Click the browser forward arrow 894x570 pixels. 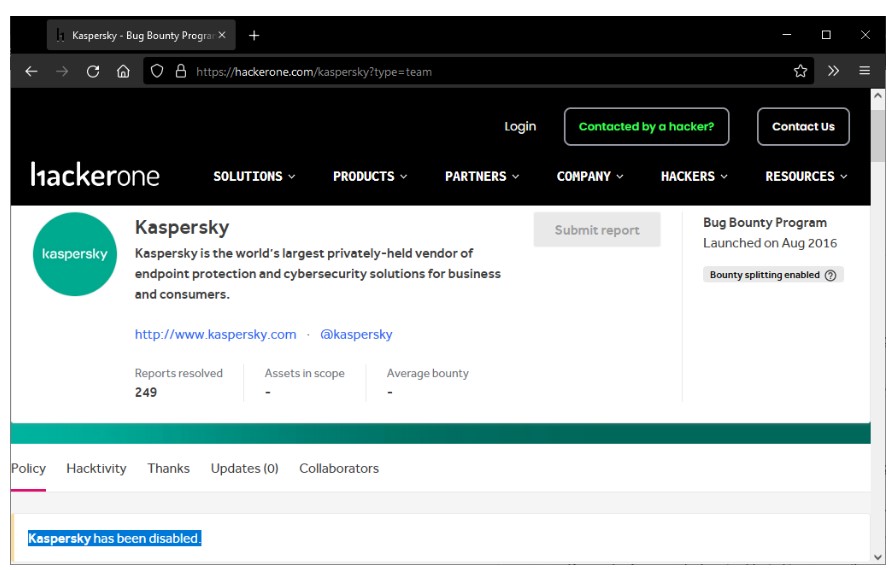[x=62, y=71]
